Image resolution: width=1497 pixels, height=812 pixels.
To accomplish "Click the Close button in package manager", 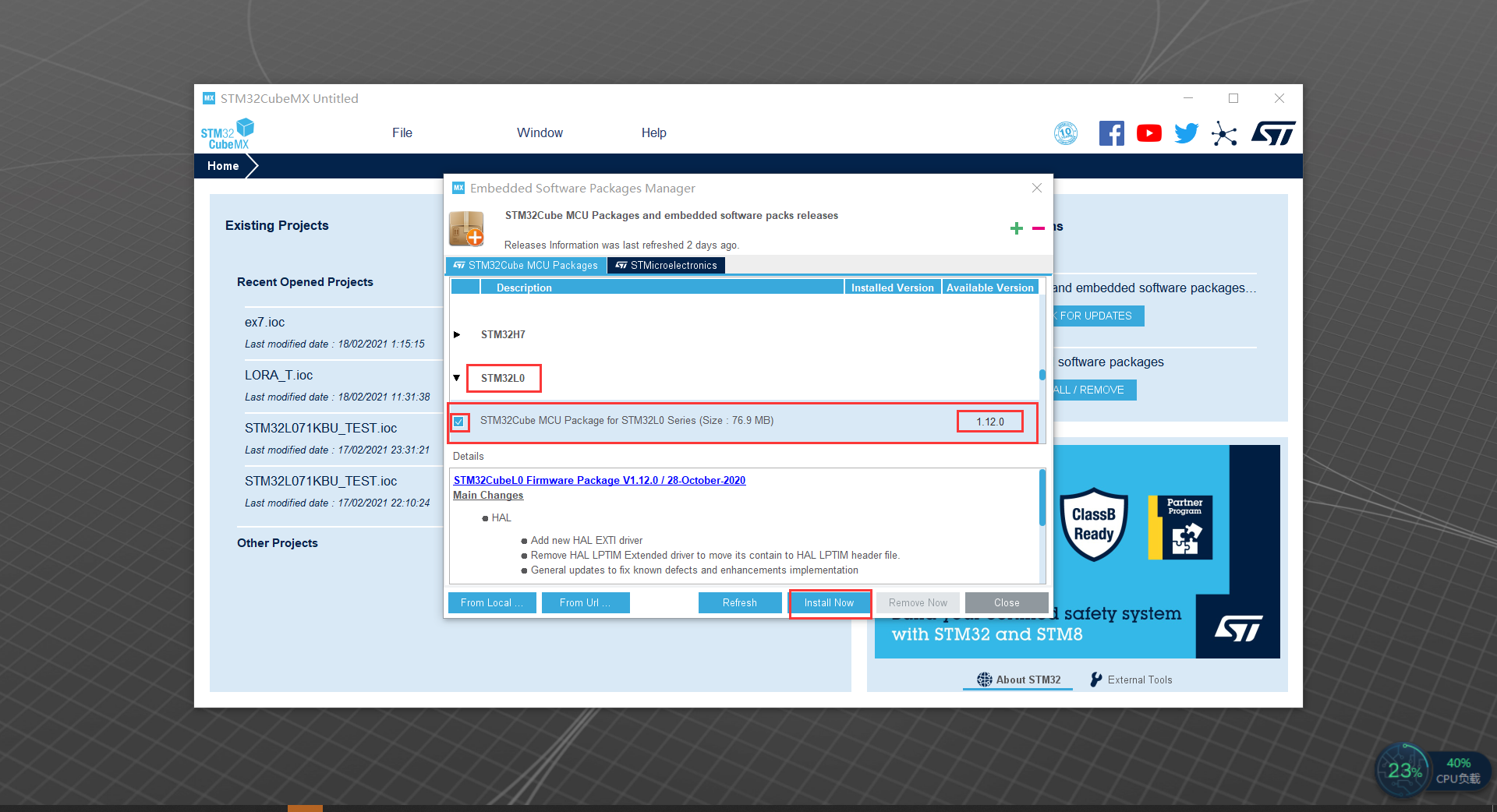I will (x=1007, y=603).
